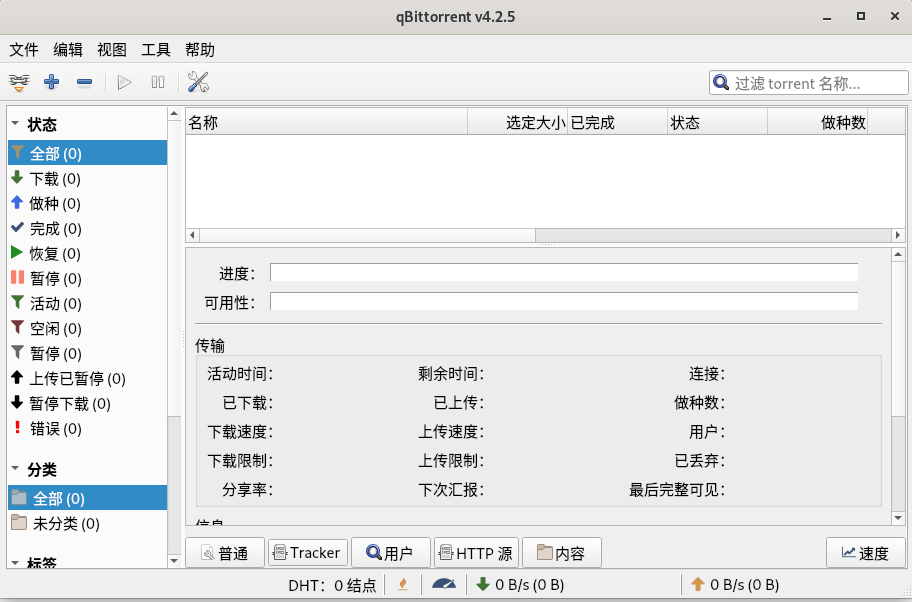Image resolution: width=912 pixels, height=602 pixels.
Task: Select the 做种 (0) status filter
Action: point(87,204)
